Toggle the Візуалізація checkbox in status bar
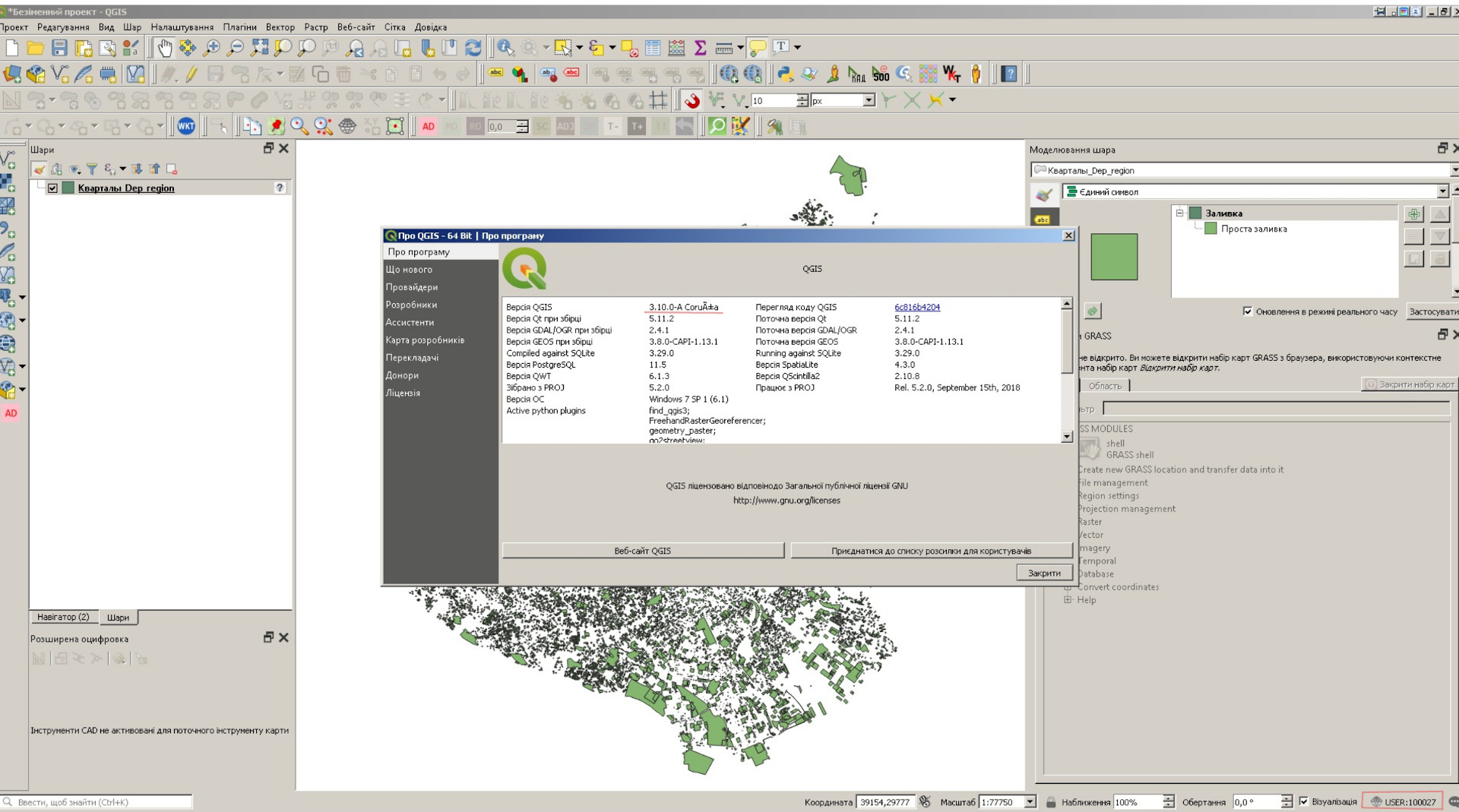The height and width of the screenshot is (812, 1459). [1304, 801]
